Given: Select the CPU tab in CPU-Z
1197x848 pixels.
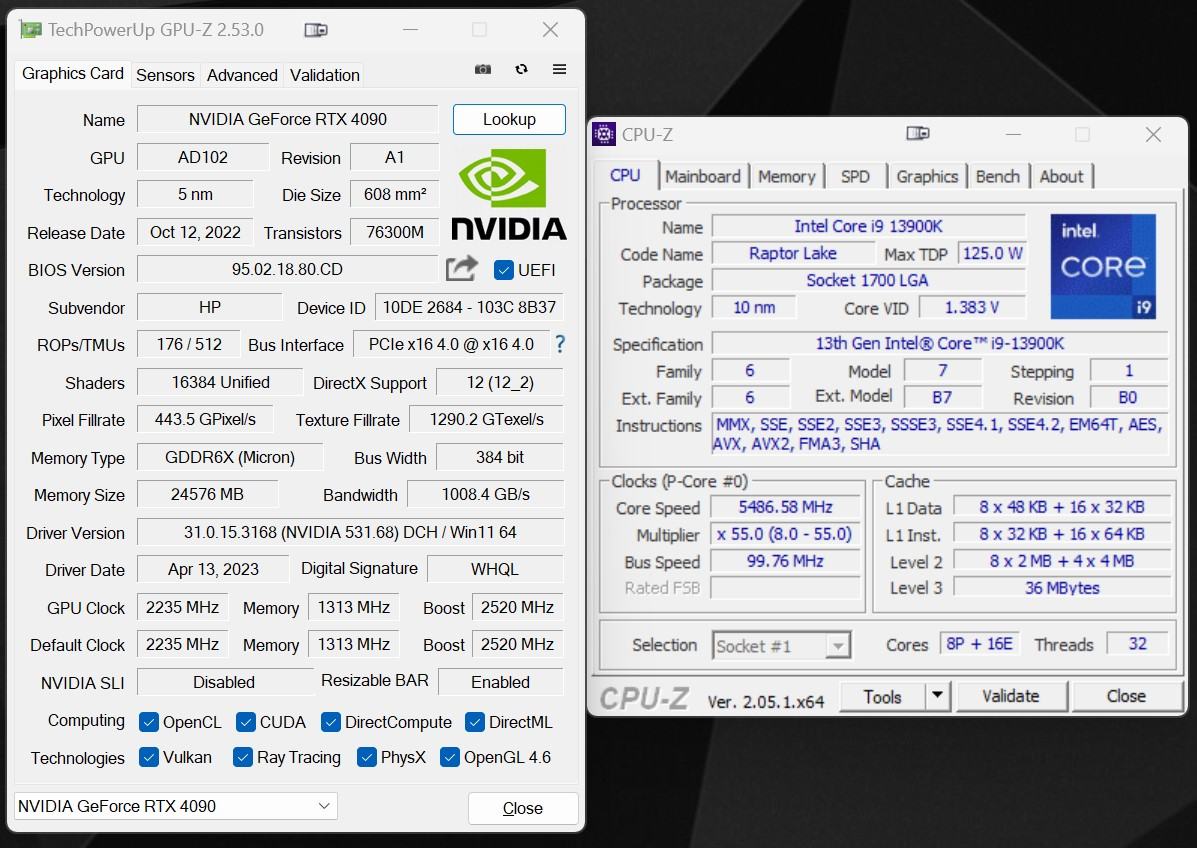Looking at the screenshot, I should 624,175.
